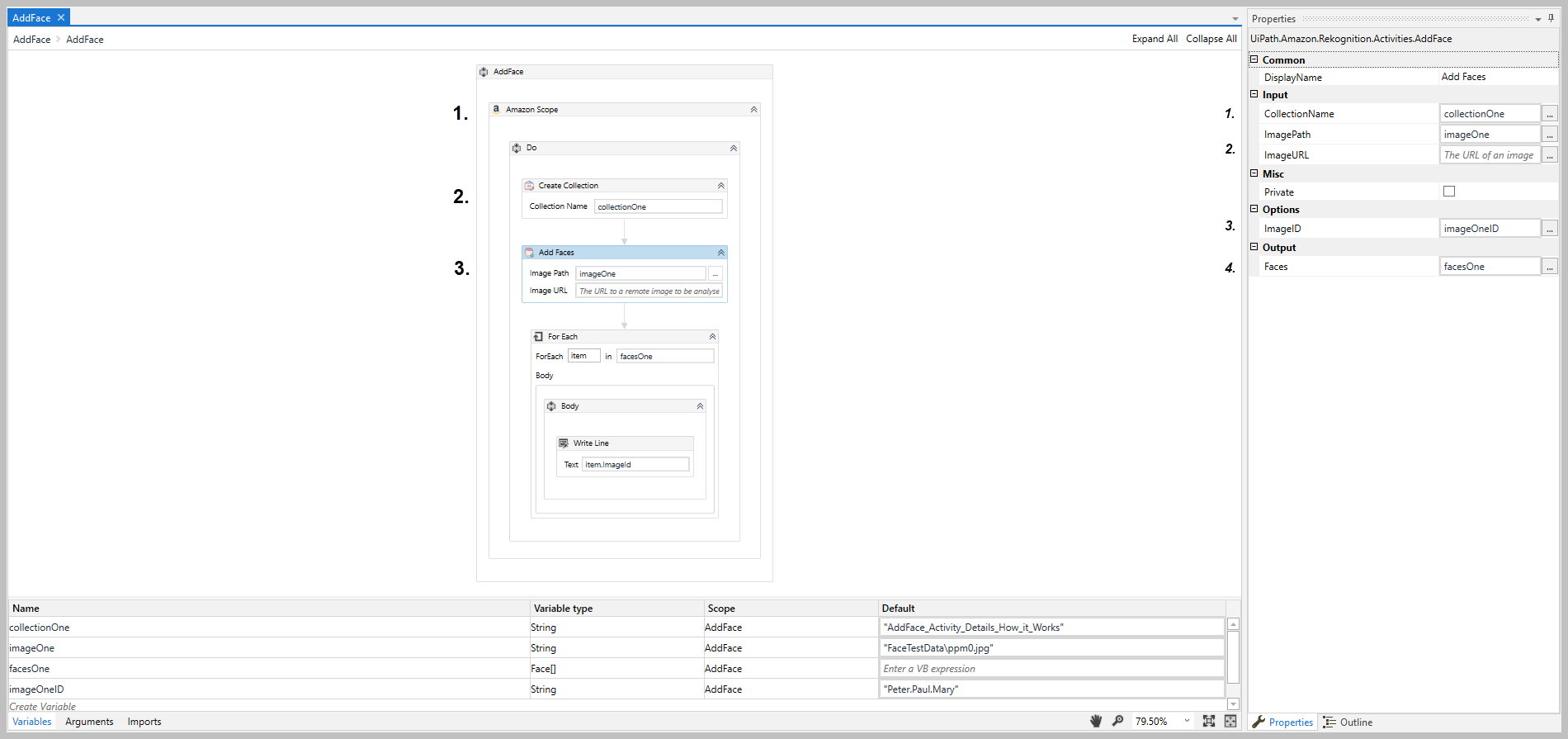Edit the DisplayName value Add Faces
Viewport: 1568px width, 739px height.
[x=1463, y=77]
